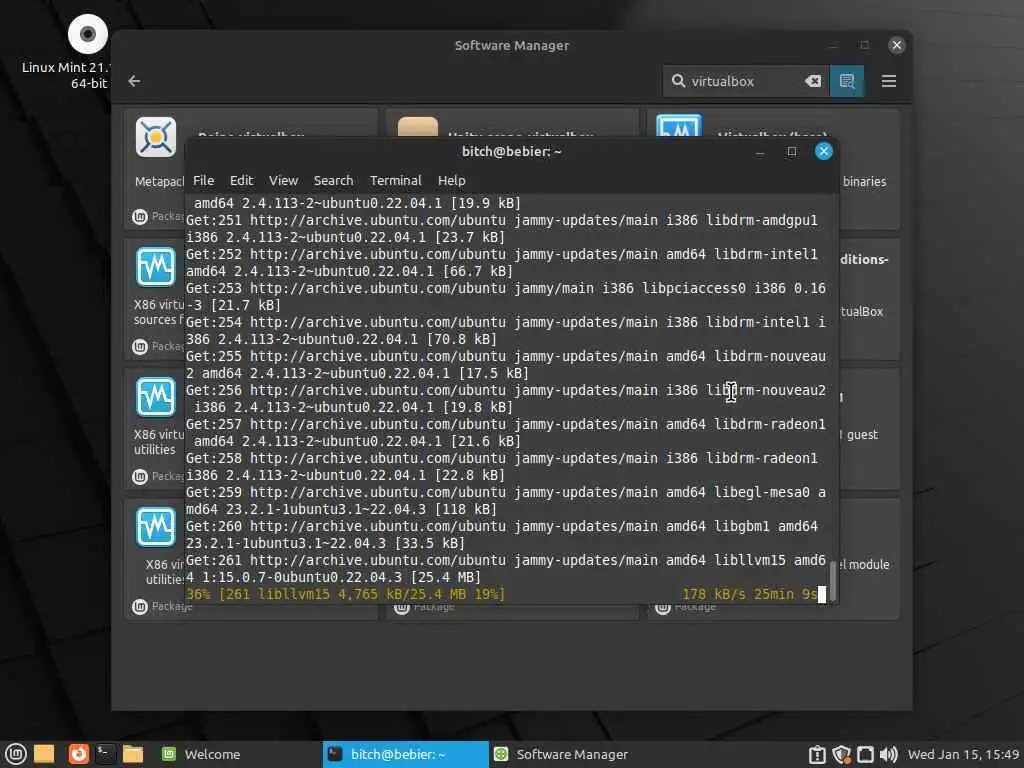Open the network tray icon
Screen dimensions: 1024x768
coord(865,754)
